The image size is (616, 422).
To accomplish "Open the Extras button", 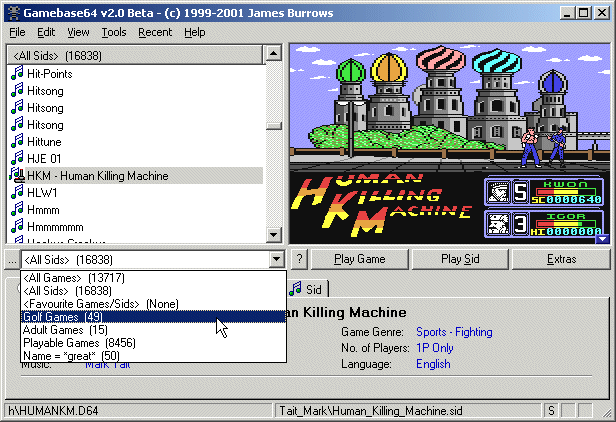I will tap(561, 259).
